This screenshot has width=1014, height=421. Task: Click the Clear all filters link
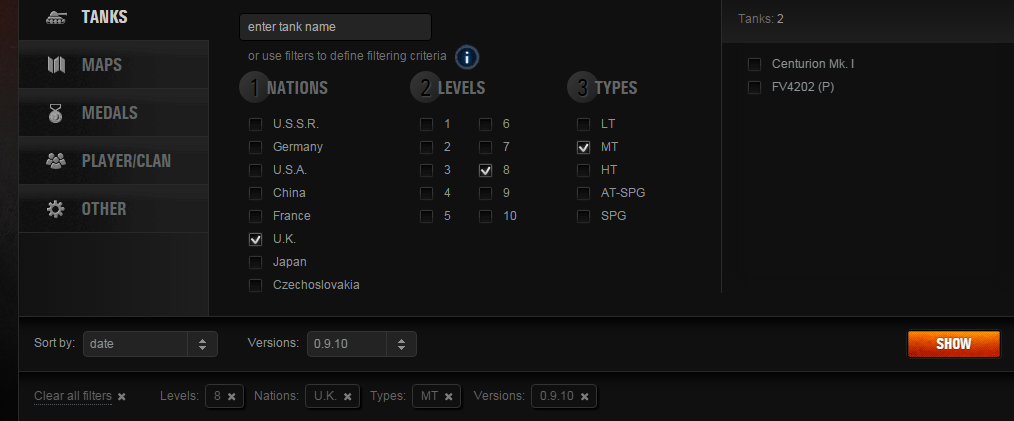(x=73, y=396)
